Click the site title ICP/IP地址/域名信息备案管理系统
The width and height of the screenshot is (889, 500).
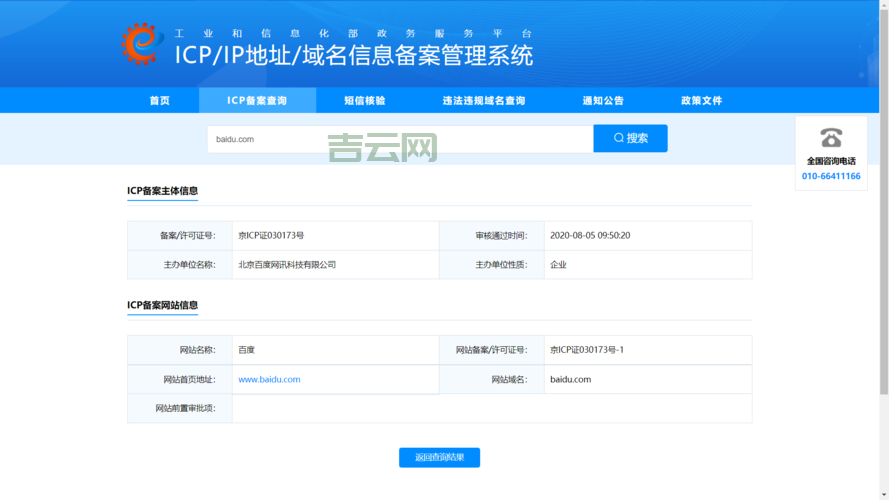(354, 56)
